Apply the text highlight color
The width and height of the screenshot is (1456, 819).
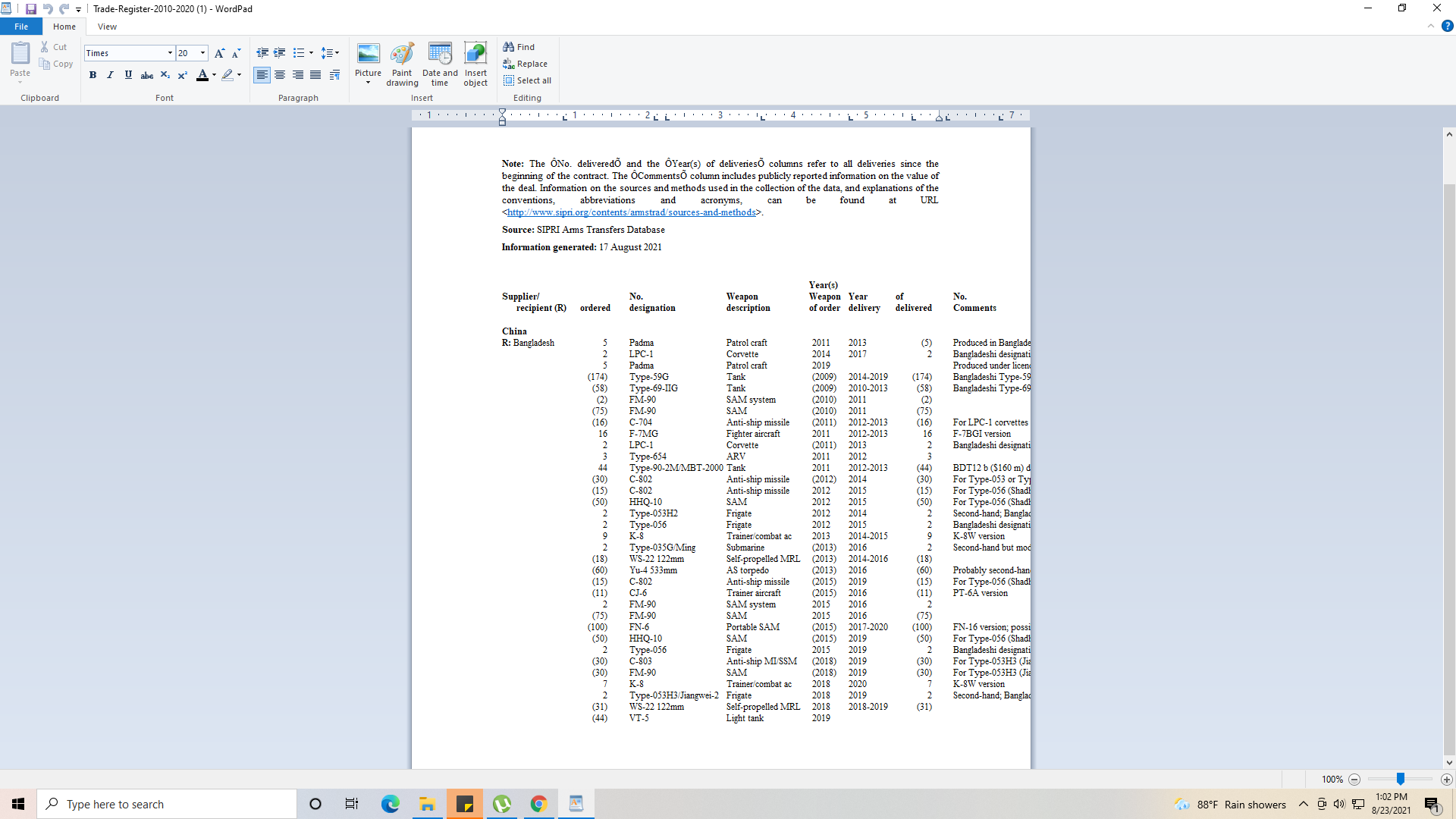227,75
